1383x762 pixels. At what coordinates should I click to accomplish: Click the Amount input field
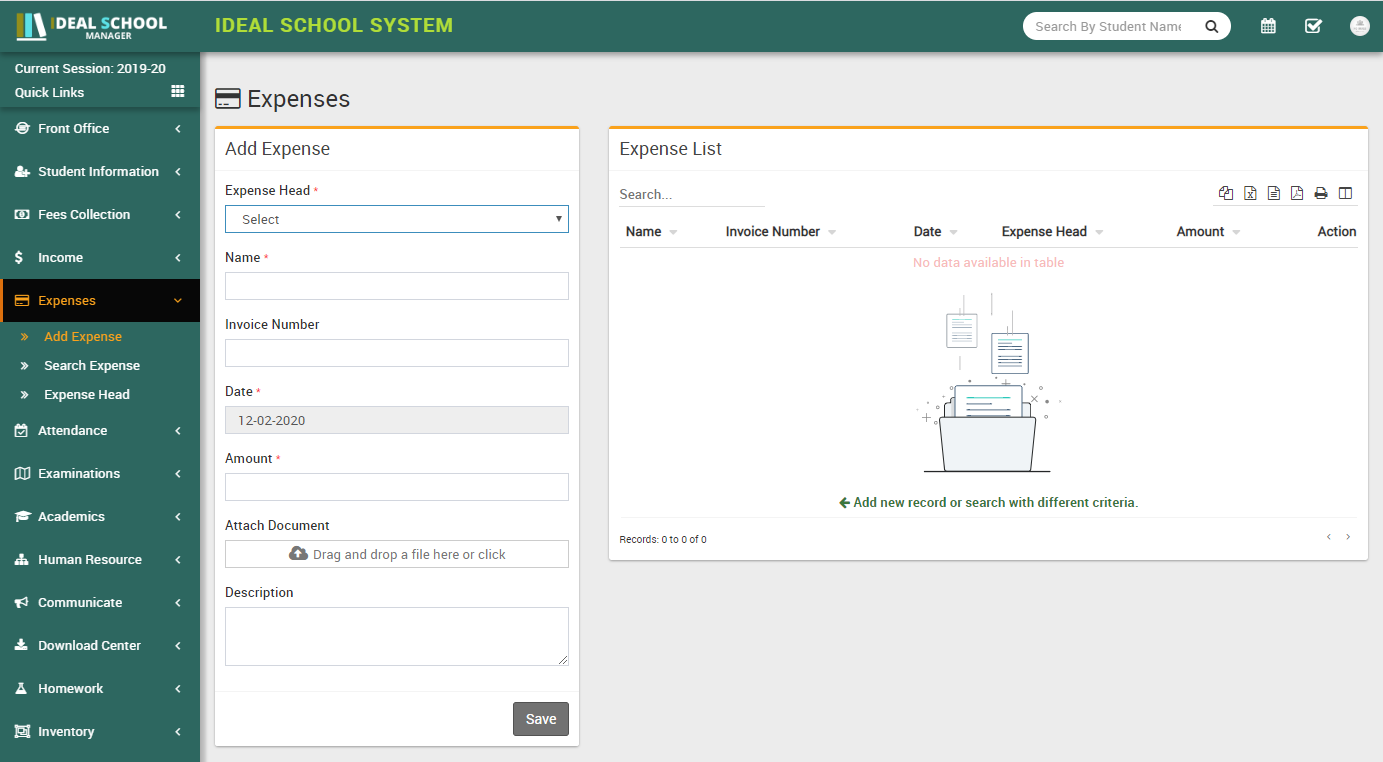click(x=397, y=487)
